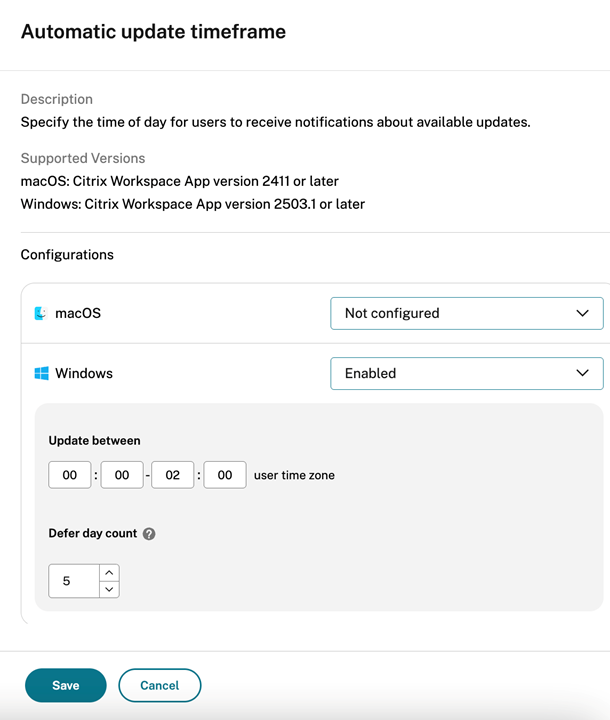The width and height of the screenshot is (610, 720).
Task: Select the end hour field showing 02
Action: tap(173, 475)
